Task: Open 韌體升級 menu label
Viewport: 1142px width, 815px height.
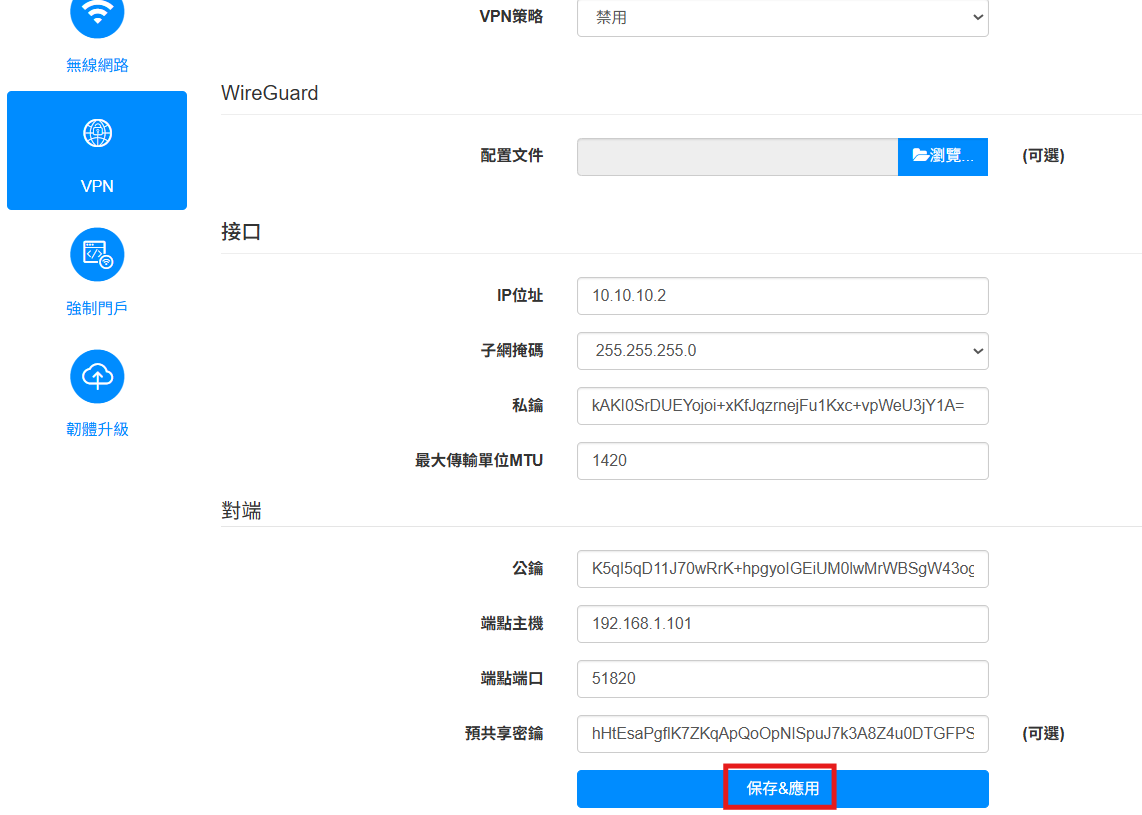Action: (x=97, y=430)
